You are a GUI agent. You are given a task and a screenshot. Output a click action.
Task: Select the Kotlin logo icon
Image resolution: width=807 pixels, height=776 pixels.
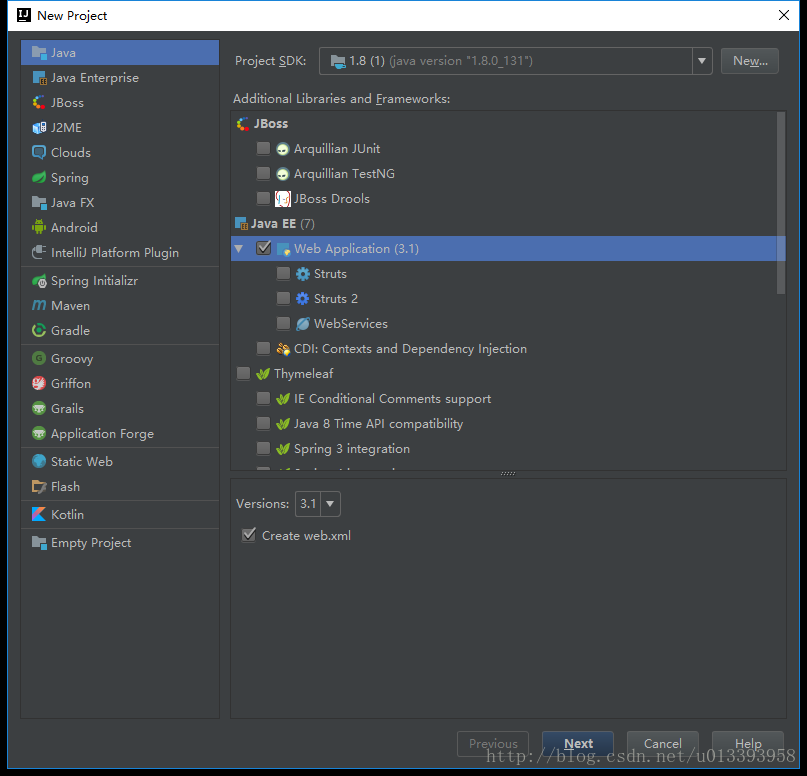click(39, 514)
